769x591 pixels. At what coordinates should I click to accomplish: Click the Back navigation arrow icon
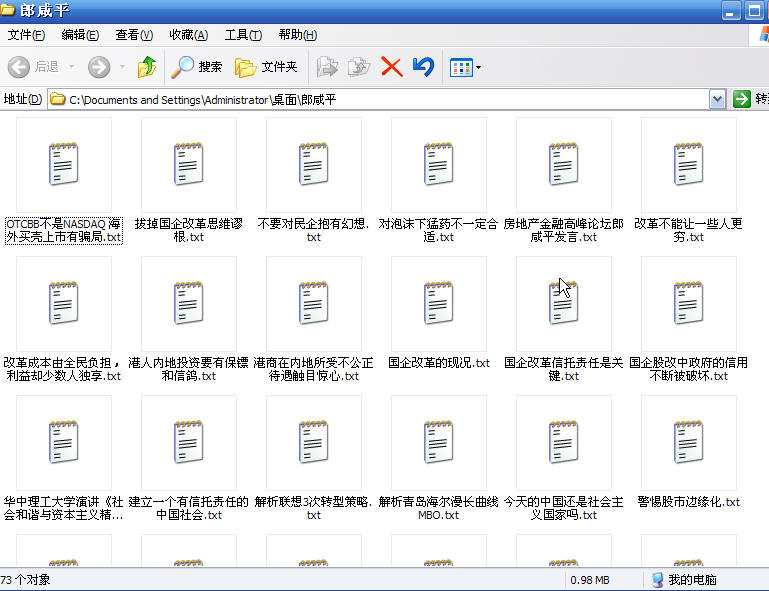[19, 67]
